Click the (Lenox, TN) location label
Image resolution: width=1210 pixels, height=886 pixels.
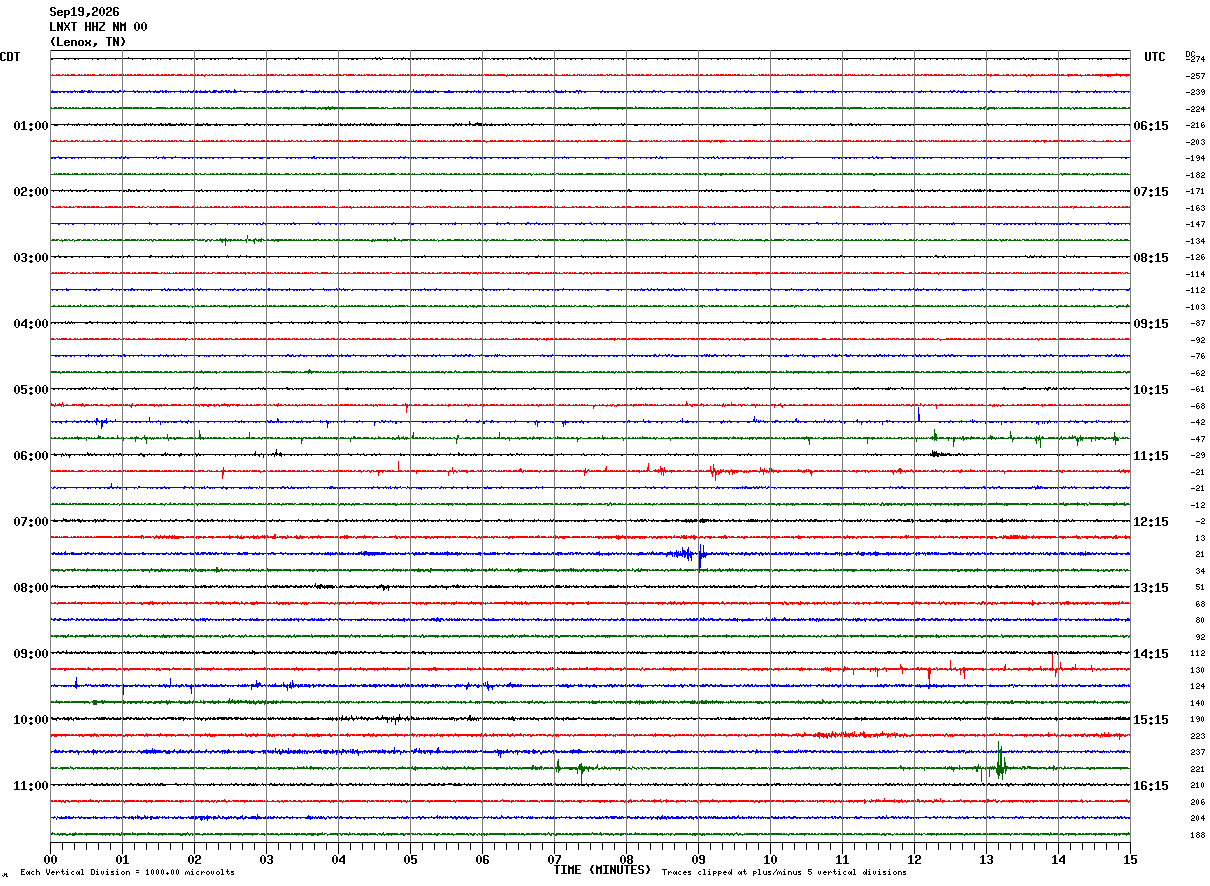[88, 42]
